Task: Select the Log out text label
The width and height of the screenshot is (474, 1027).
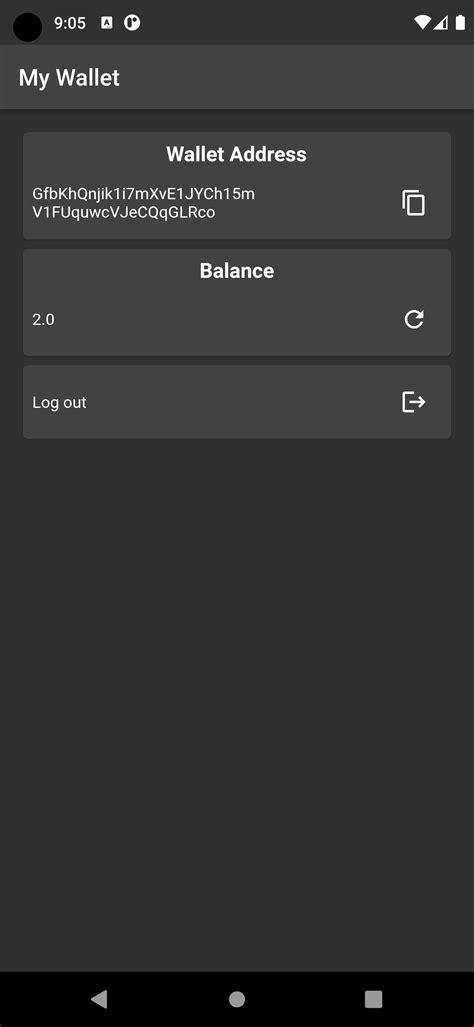Action: [x=60, y=402]
